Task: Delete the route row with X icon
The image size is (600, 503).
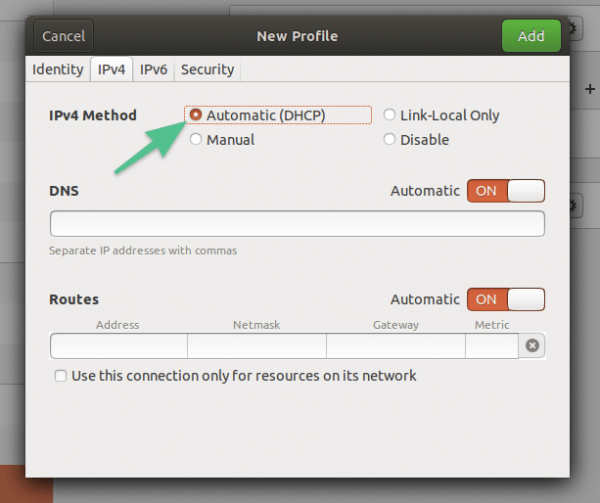Action: click(532, 346)
